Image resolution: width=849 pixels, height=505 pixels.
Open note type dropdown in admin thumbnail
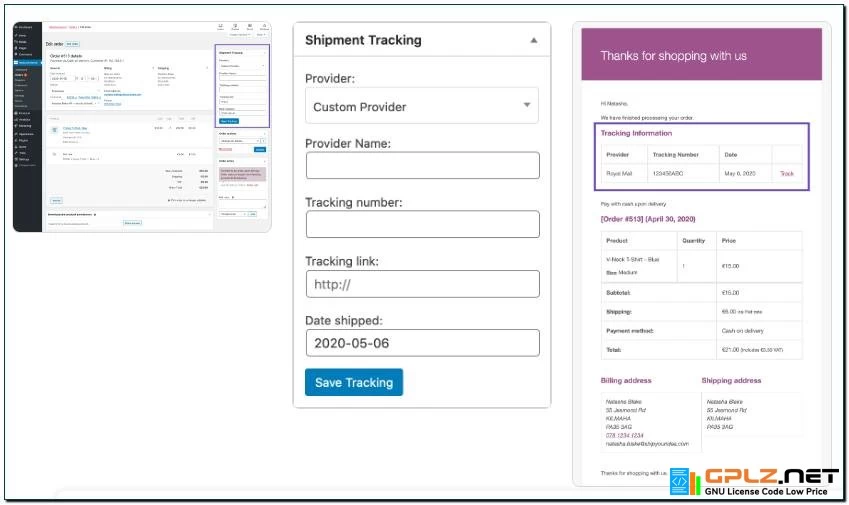click(233, 214)
